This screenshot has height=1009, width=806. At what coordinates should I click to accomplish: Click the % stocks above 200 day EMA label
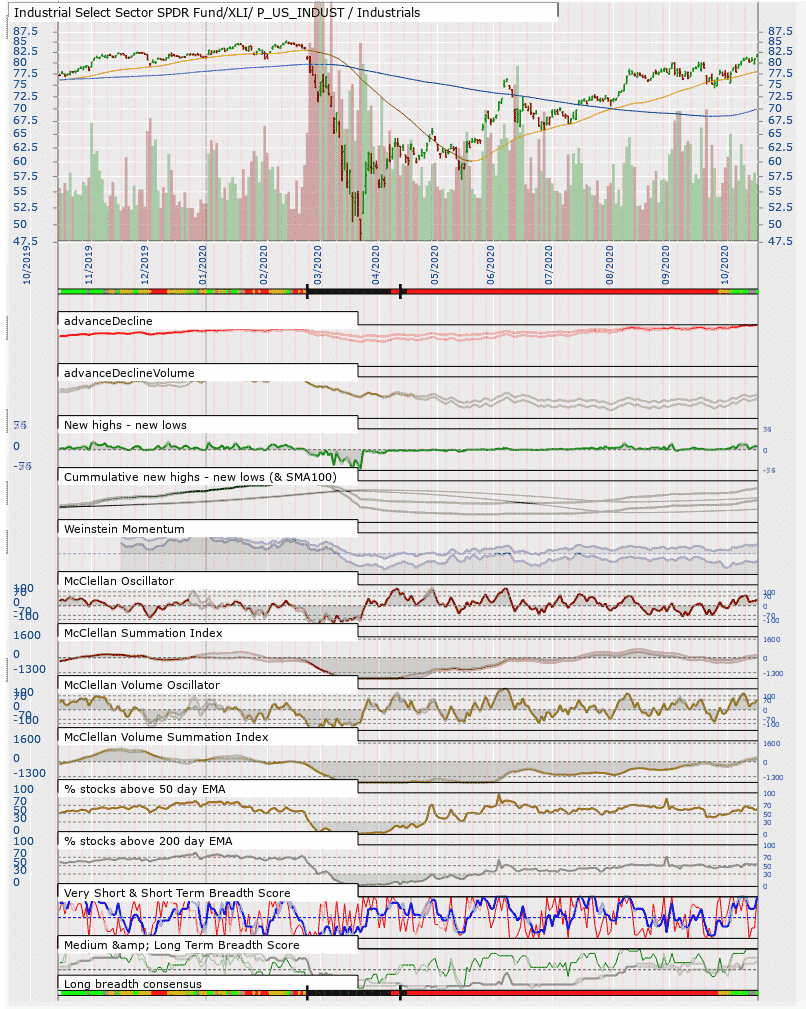(148, 841)
